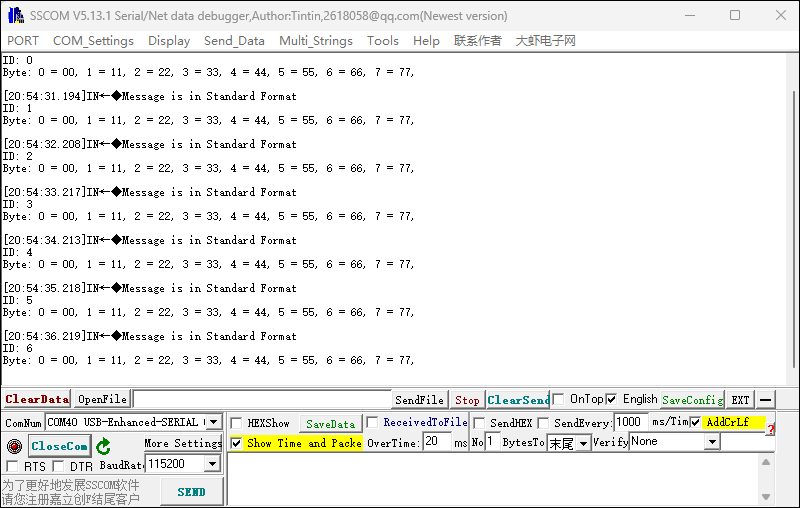
Task: Click the SendFile button
Action: [x=419, y=400]
